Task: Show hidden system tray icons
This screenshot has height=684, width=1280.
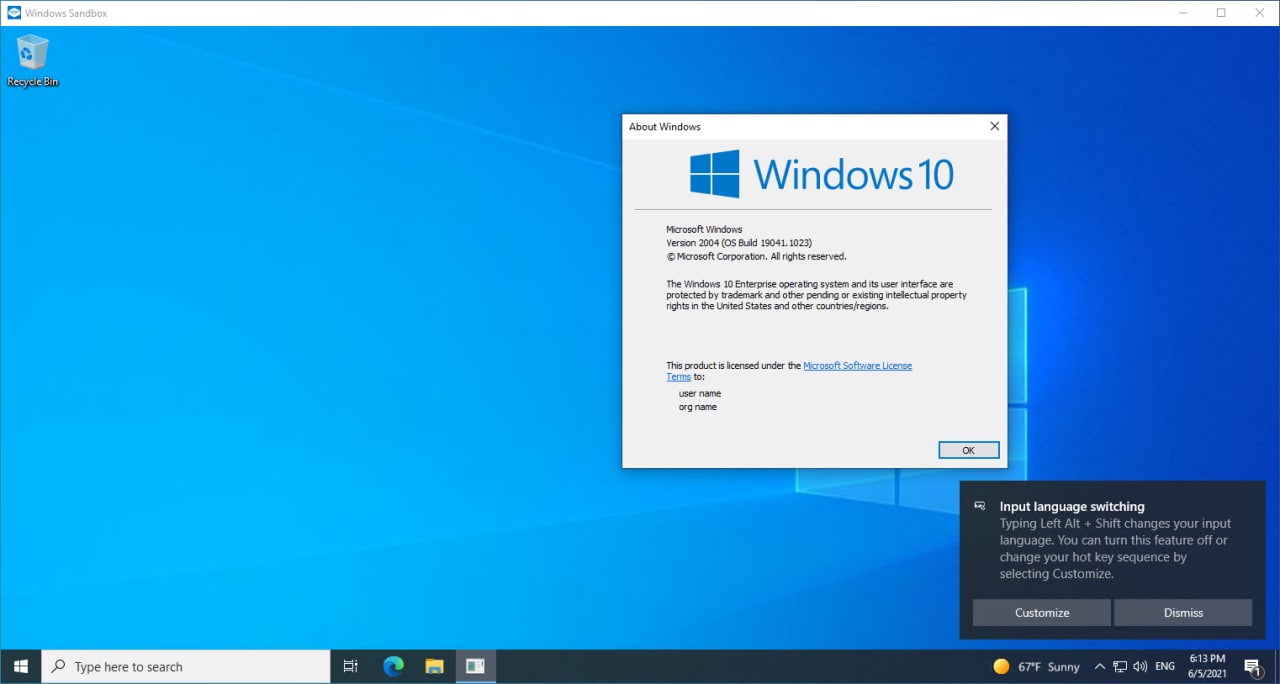Action: (x=1100, y=667)
